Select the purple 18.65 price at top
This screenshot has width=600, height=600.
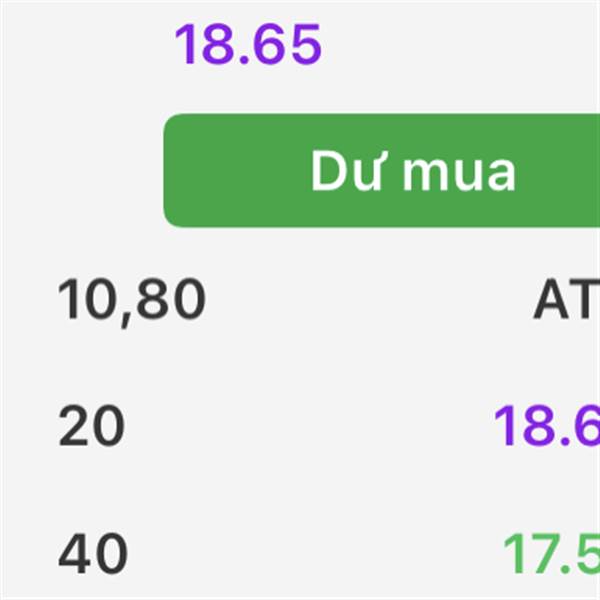tap(248, 45)
